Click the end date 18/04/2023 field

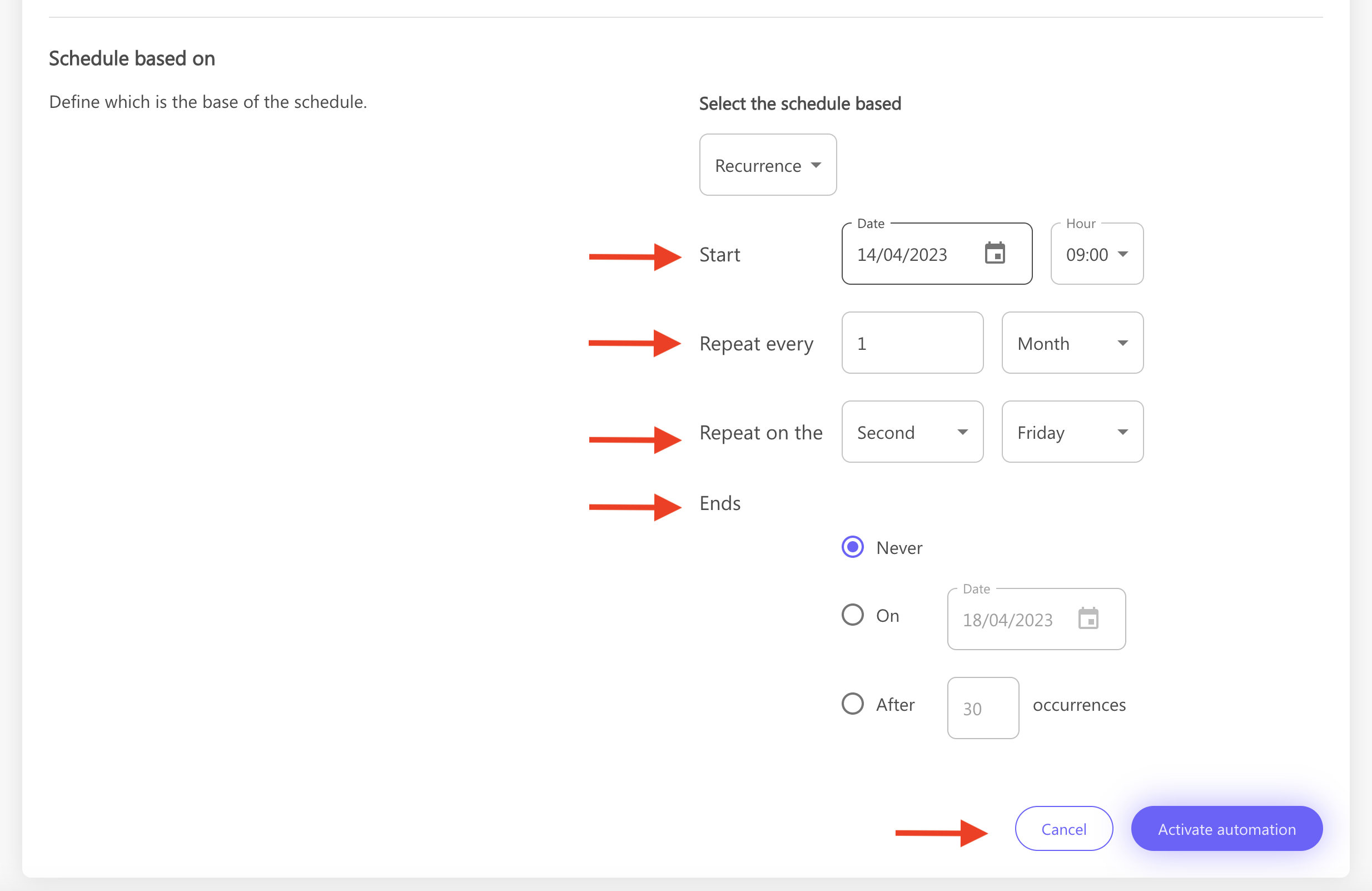pos(1036,620)
